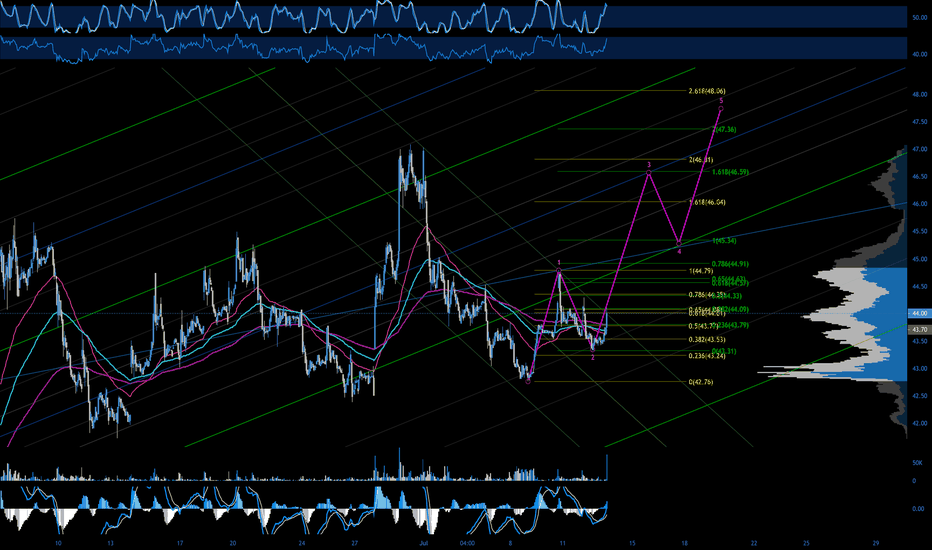Click the Jul month label on time axis

[424, 543]
